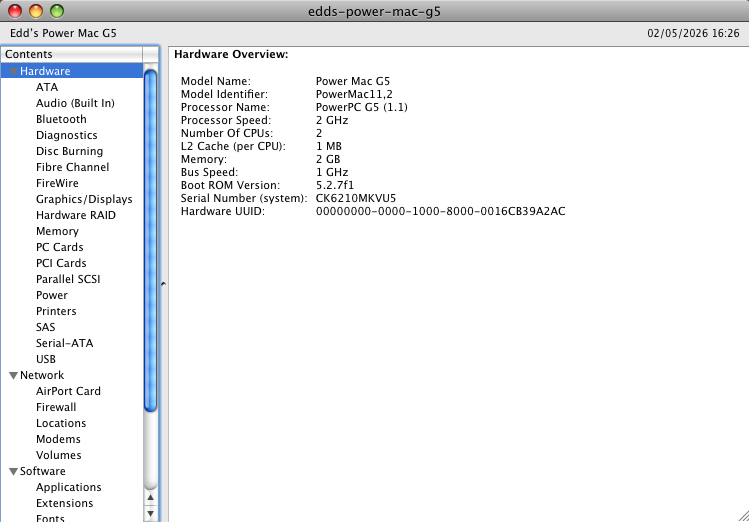Open AirPort Card details

point(68,391)
